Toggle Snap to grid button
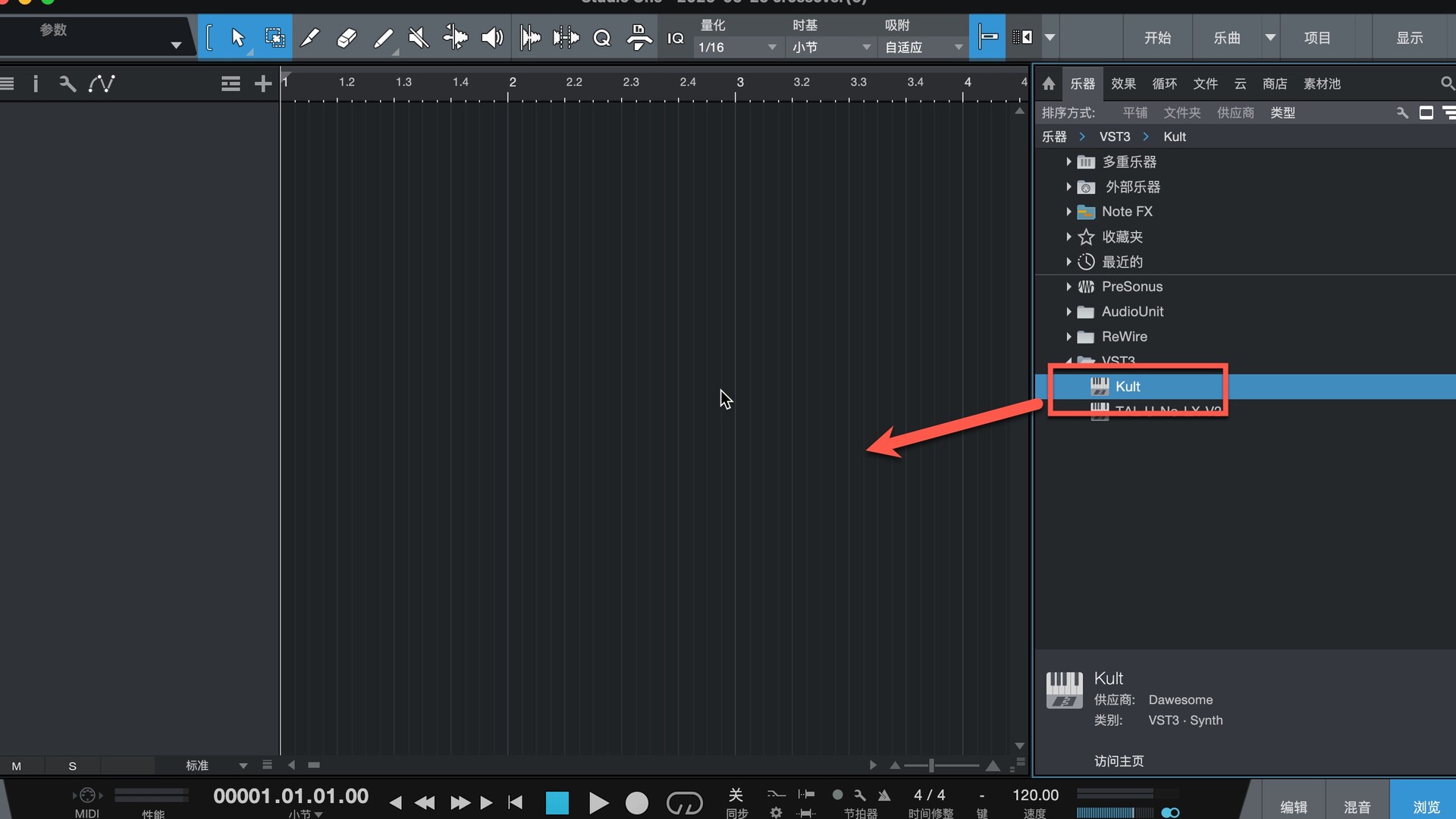 click(987, 36)
